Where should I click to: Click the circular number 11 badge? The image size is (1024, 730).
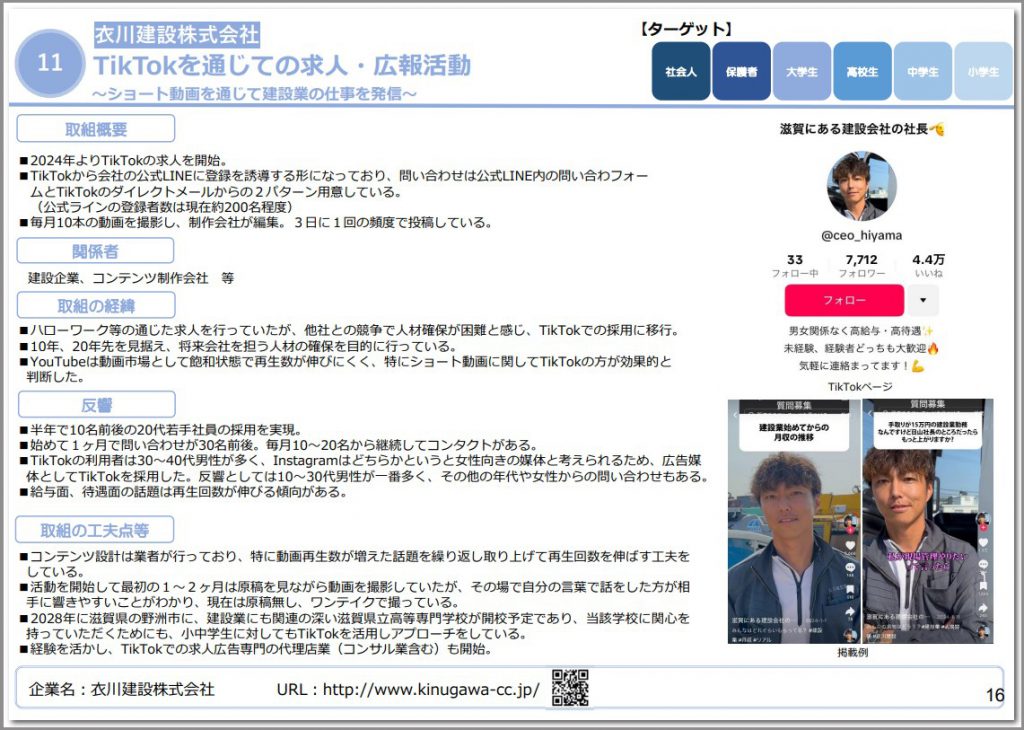coord(50,63)
